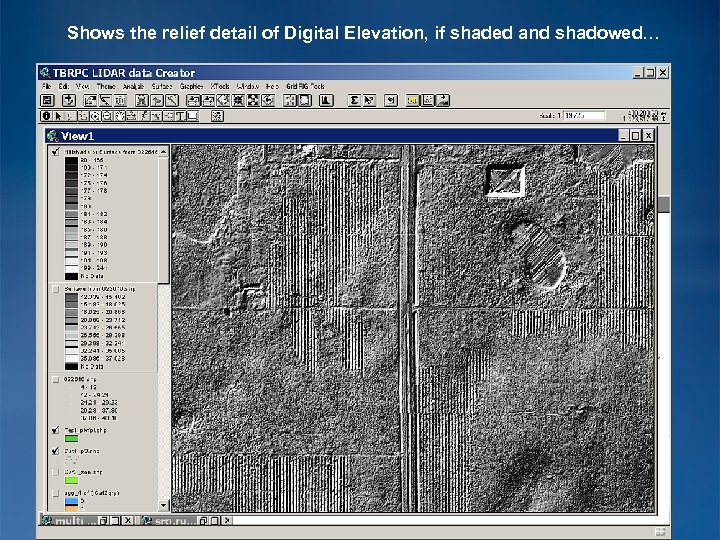Viewport: 720px width, 540px height.
Task: Click the 181 - 182 legend label
Action: coord(94,214)
